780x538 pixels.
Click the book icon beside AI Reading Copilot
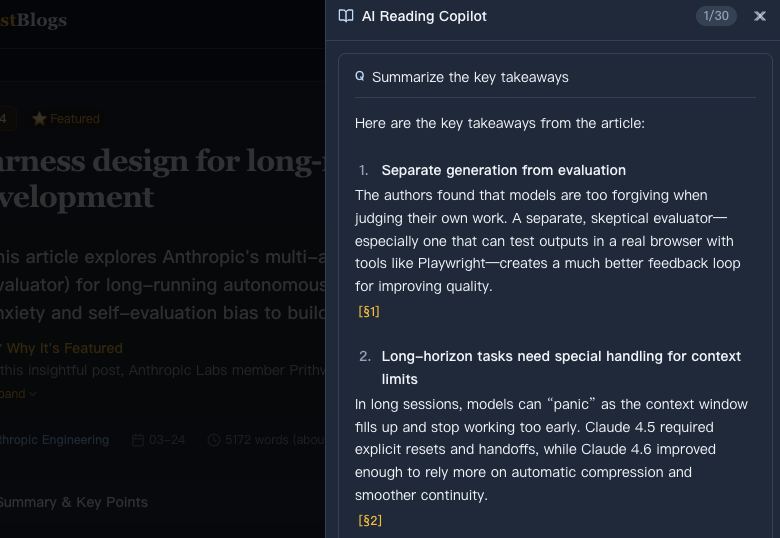click(346, 16)
